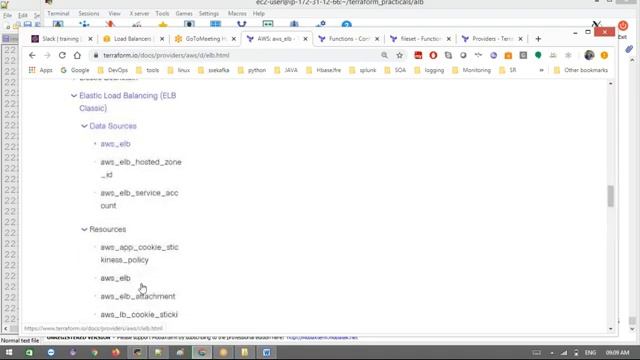Open the Chrome profile avatar
This screenshot has height=360, width=640.
click(x=589, y=55)
